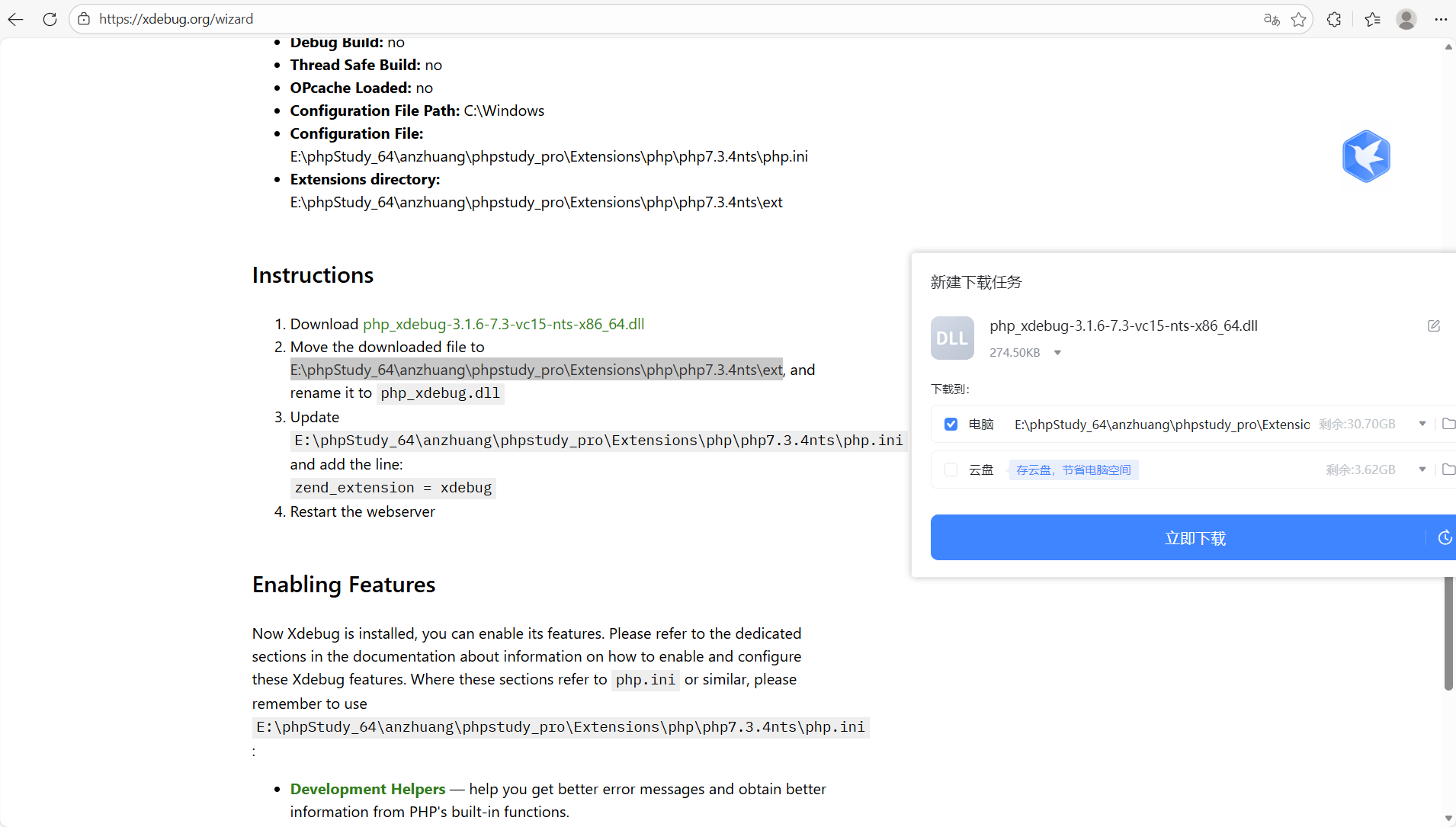Open the favorites list icon
The height and width of the screenshot is (827, 1456).
pyautogui.click(x=1373, y=19)
